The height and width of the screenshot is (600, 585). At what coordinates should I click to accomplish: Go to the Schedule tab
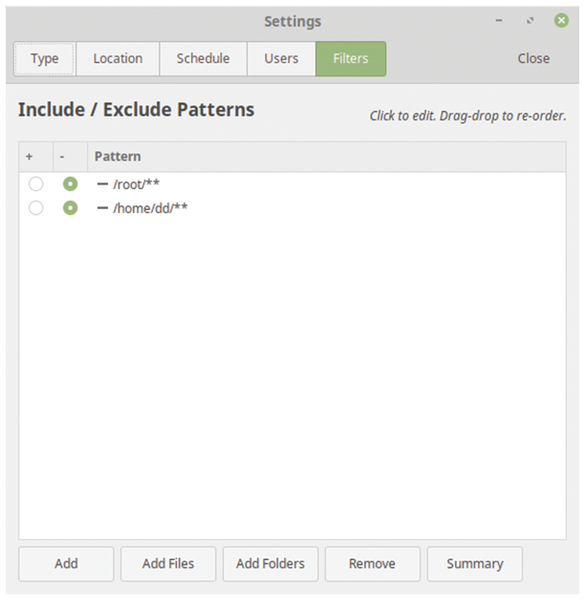click(203, 59)
